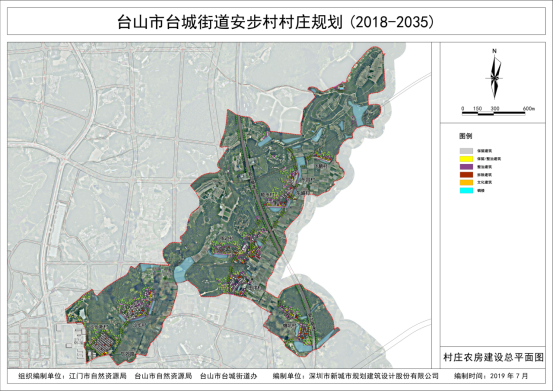Screen dimensions: 554x391
Task: Click the map scale bar
Action: point(494,113)
